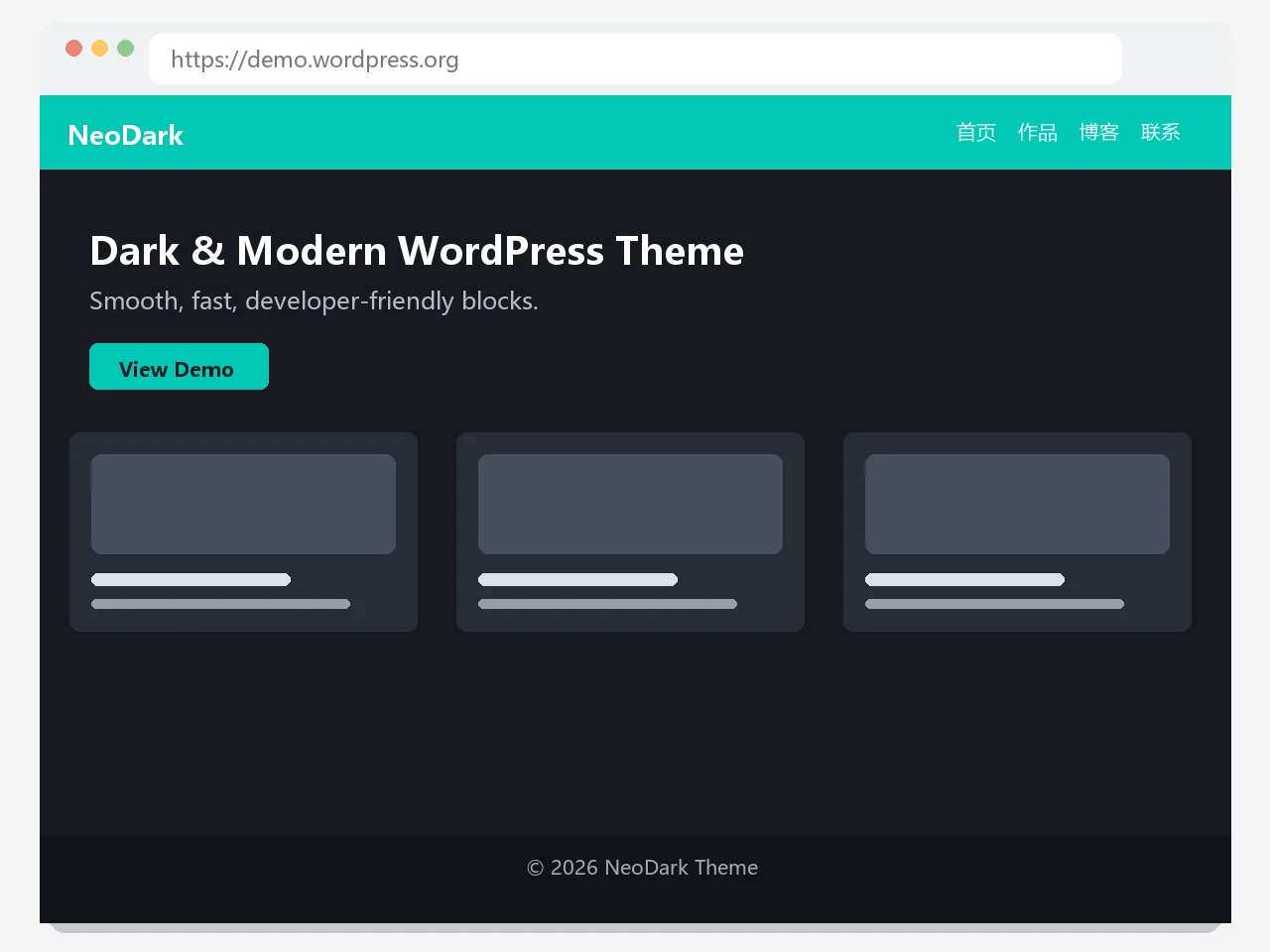
Task: Click the View Demo button
Action: pyautogui.click(x=179, y=367)
